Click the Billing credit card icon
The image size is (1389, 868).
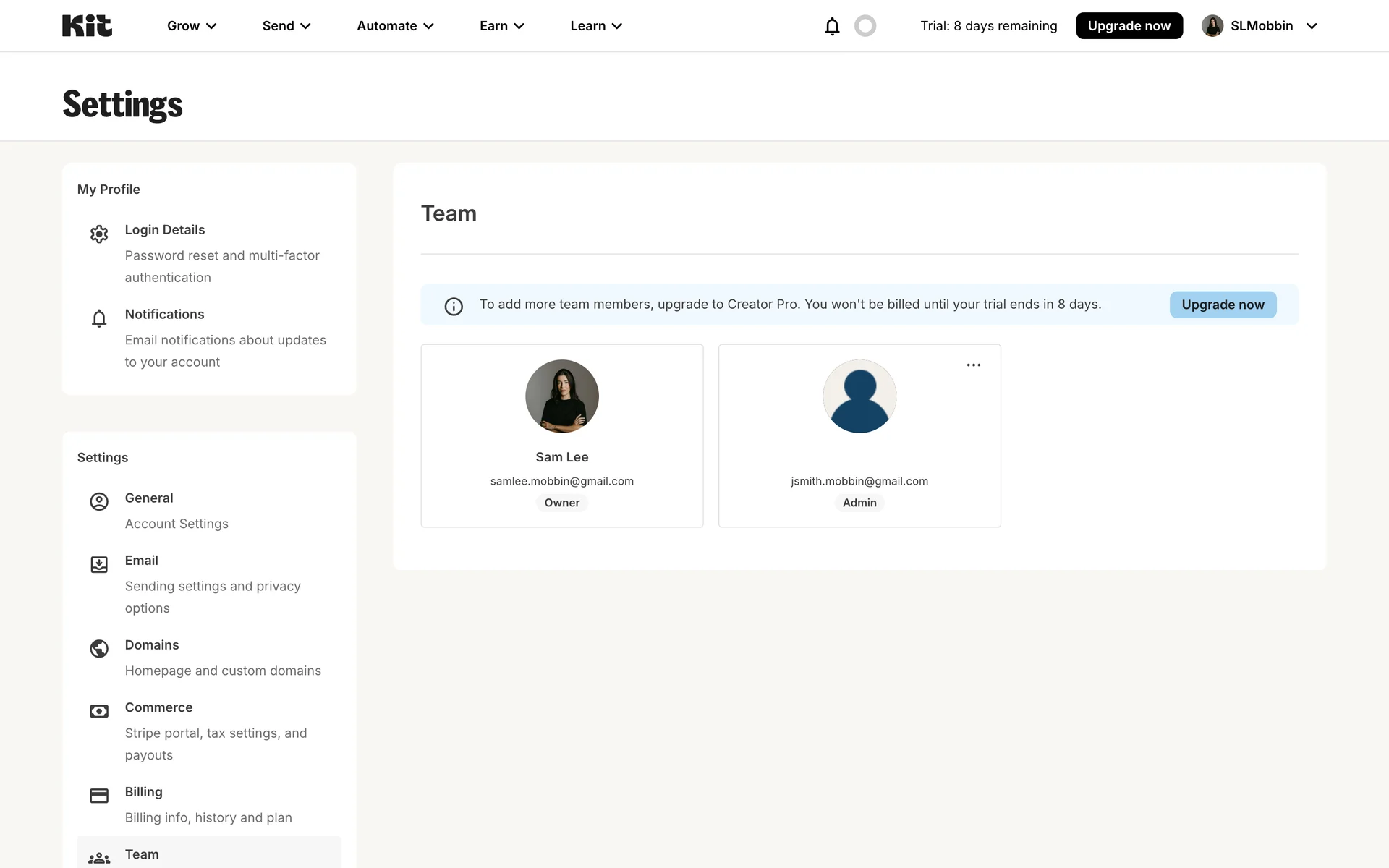tap(99, 796)
